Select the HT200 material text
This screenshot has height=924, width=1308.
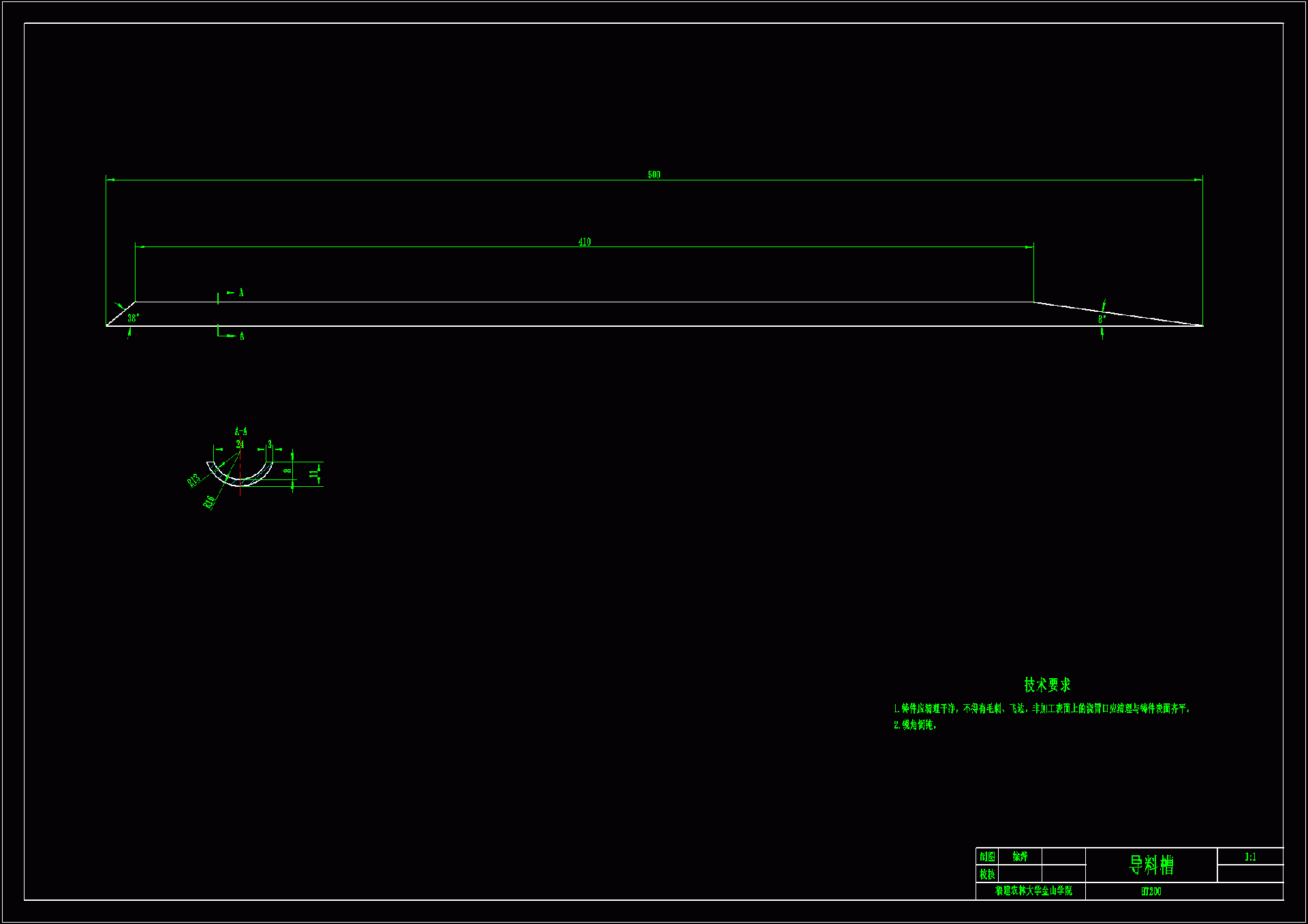tap(1151, 891)
